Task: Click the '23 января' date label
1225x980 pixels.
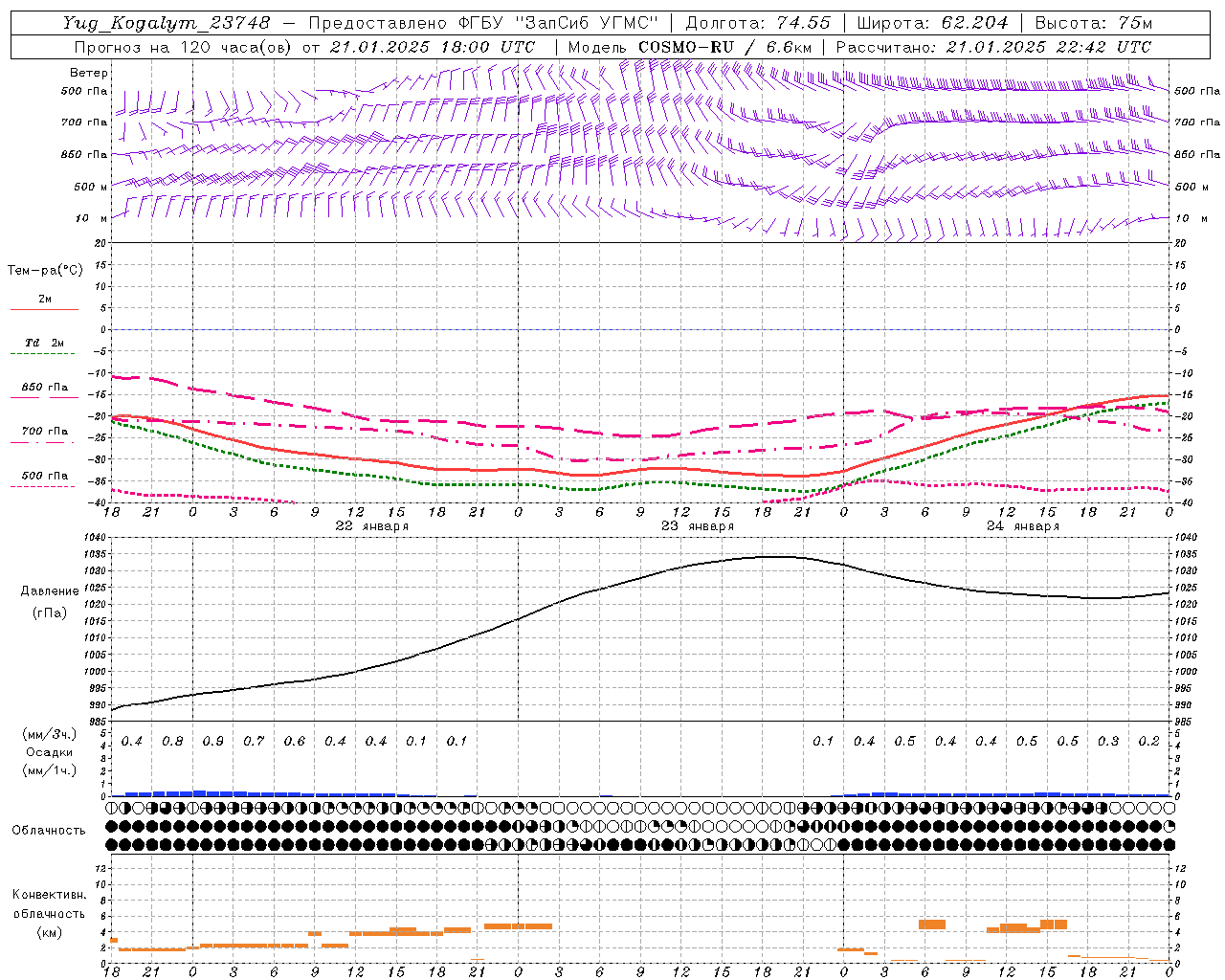Action: [x=698, y=526]
